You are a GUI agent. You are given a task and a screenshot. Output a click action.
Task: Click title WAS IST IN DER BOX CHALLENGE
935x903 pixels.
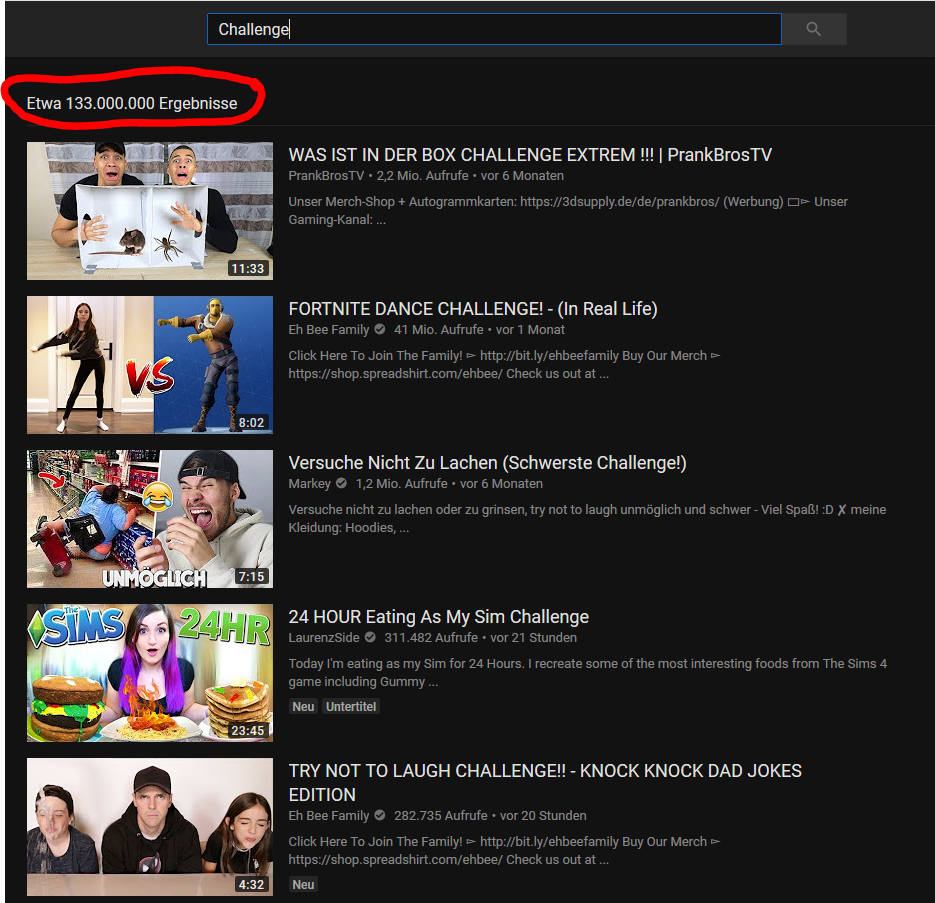(x=530, y=155)
